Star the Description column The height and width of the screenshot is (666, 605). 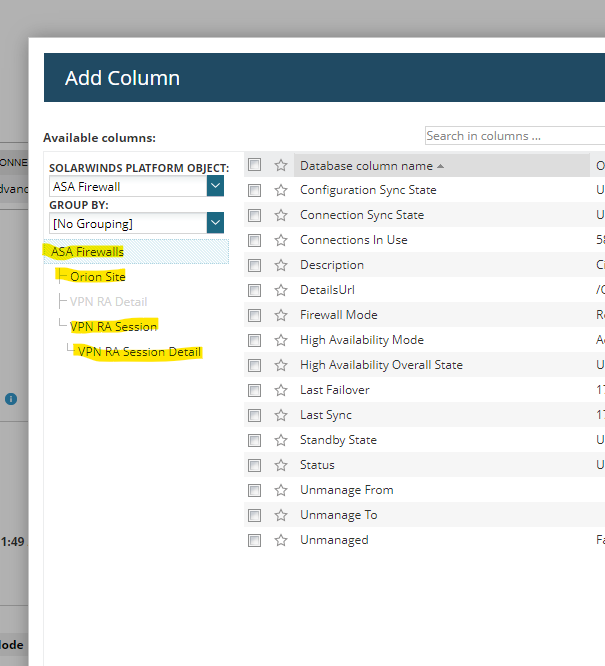coord(281,265)
